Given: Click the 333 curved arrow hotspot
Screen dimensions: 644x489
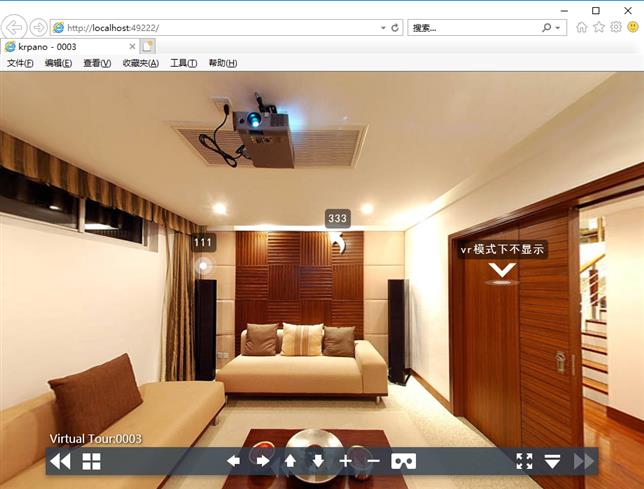Looking at the screenshot, I should click(339, 243).
